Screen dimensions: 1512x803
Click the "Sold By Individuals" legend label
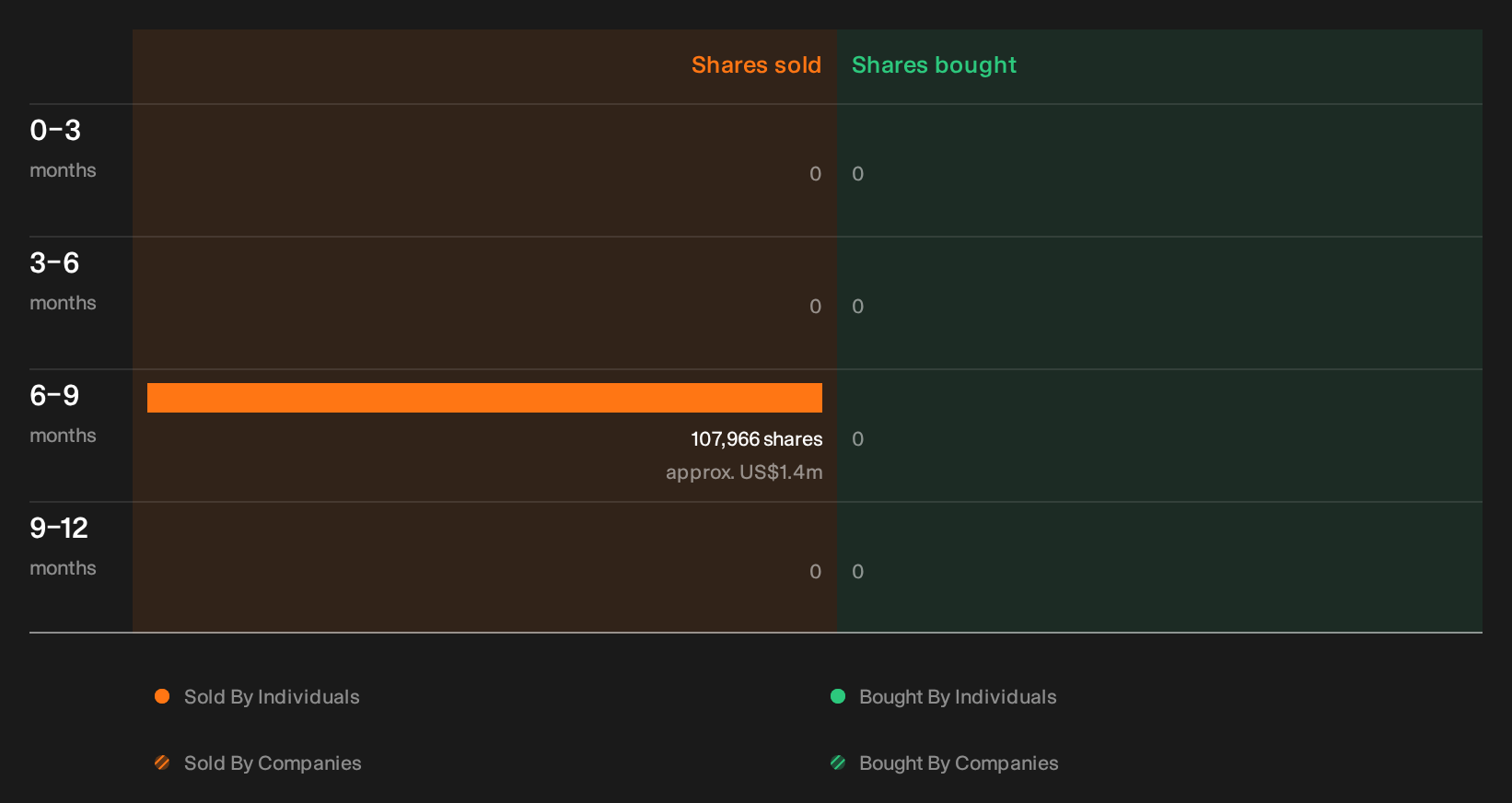[x=272, y=697]
